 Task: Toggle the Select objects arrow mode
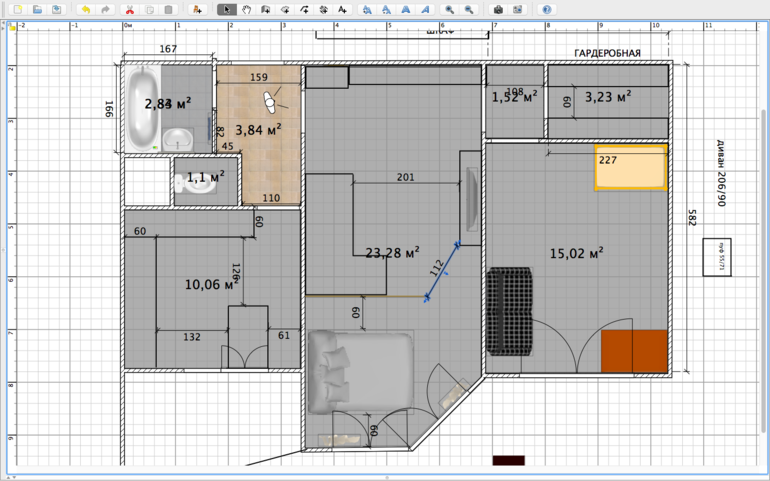pyautogui.click(x=227, y=9)
